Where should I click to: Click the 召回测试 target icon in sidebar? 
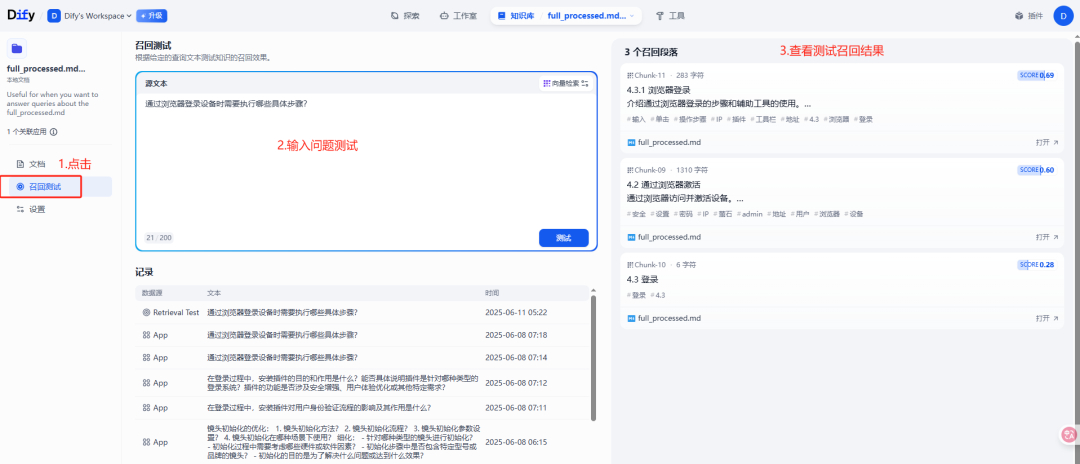pos(20,187)
